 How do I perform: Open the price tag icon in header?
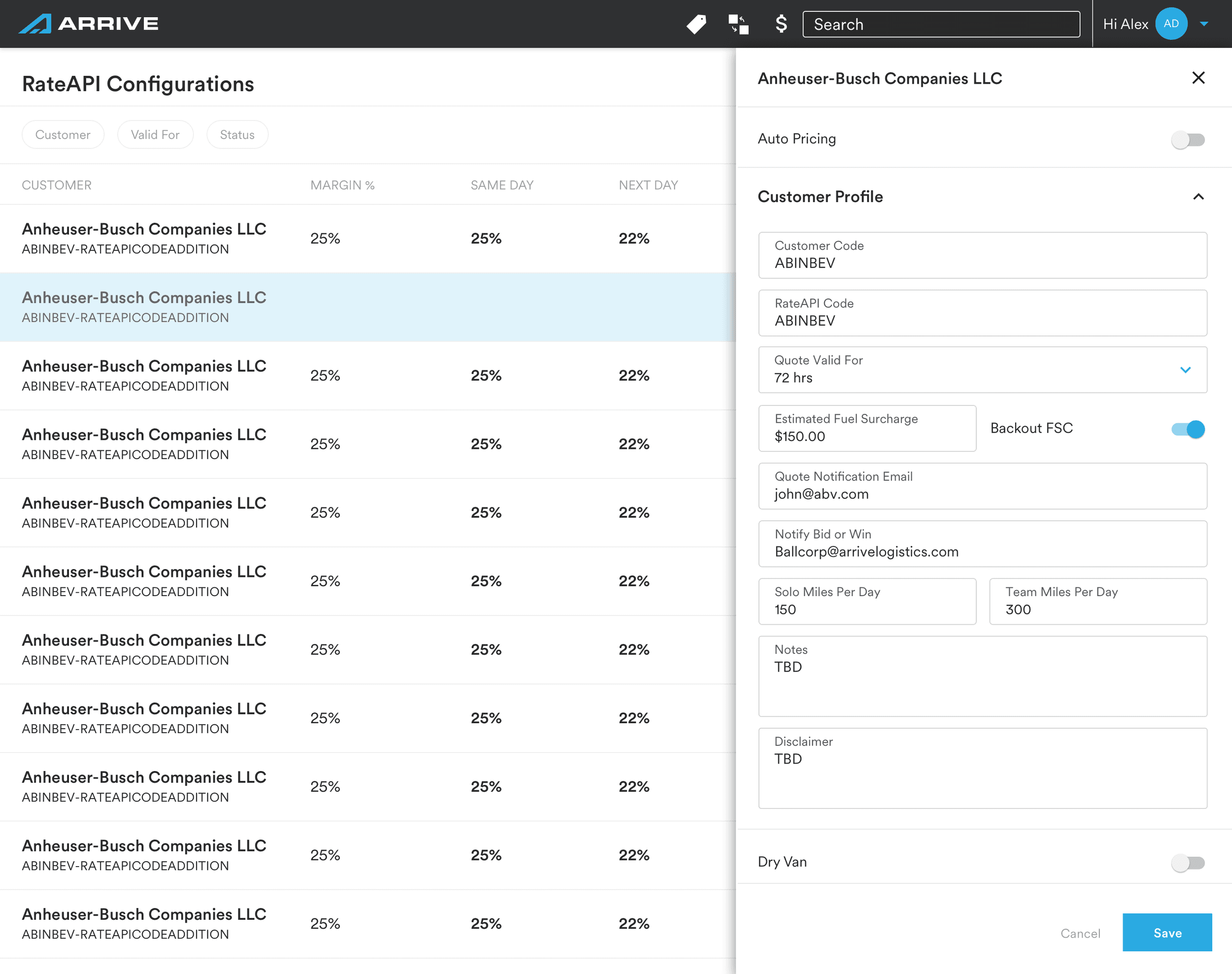click(x=696, y=24)
